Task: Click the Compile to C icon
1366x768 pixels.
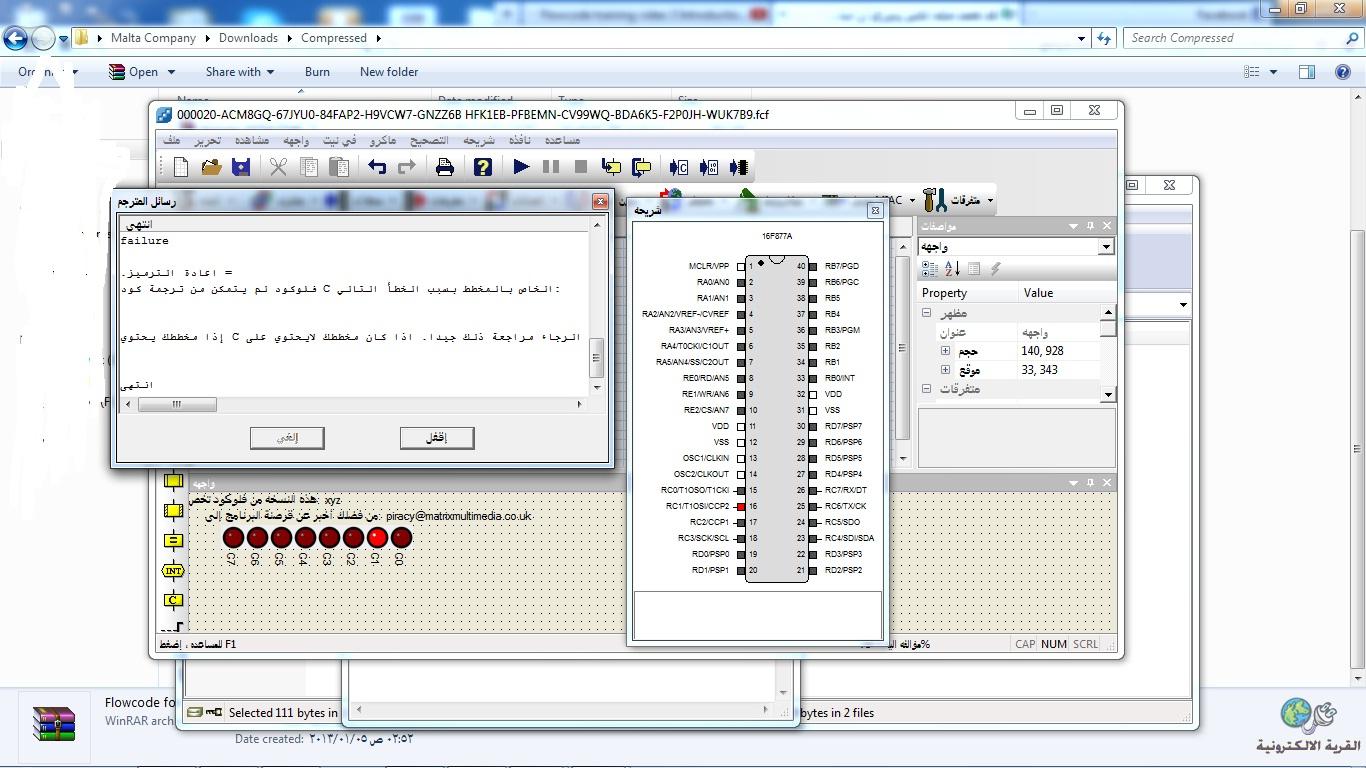Action: coord(679,167)
